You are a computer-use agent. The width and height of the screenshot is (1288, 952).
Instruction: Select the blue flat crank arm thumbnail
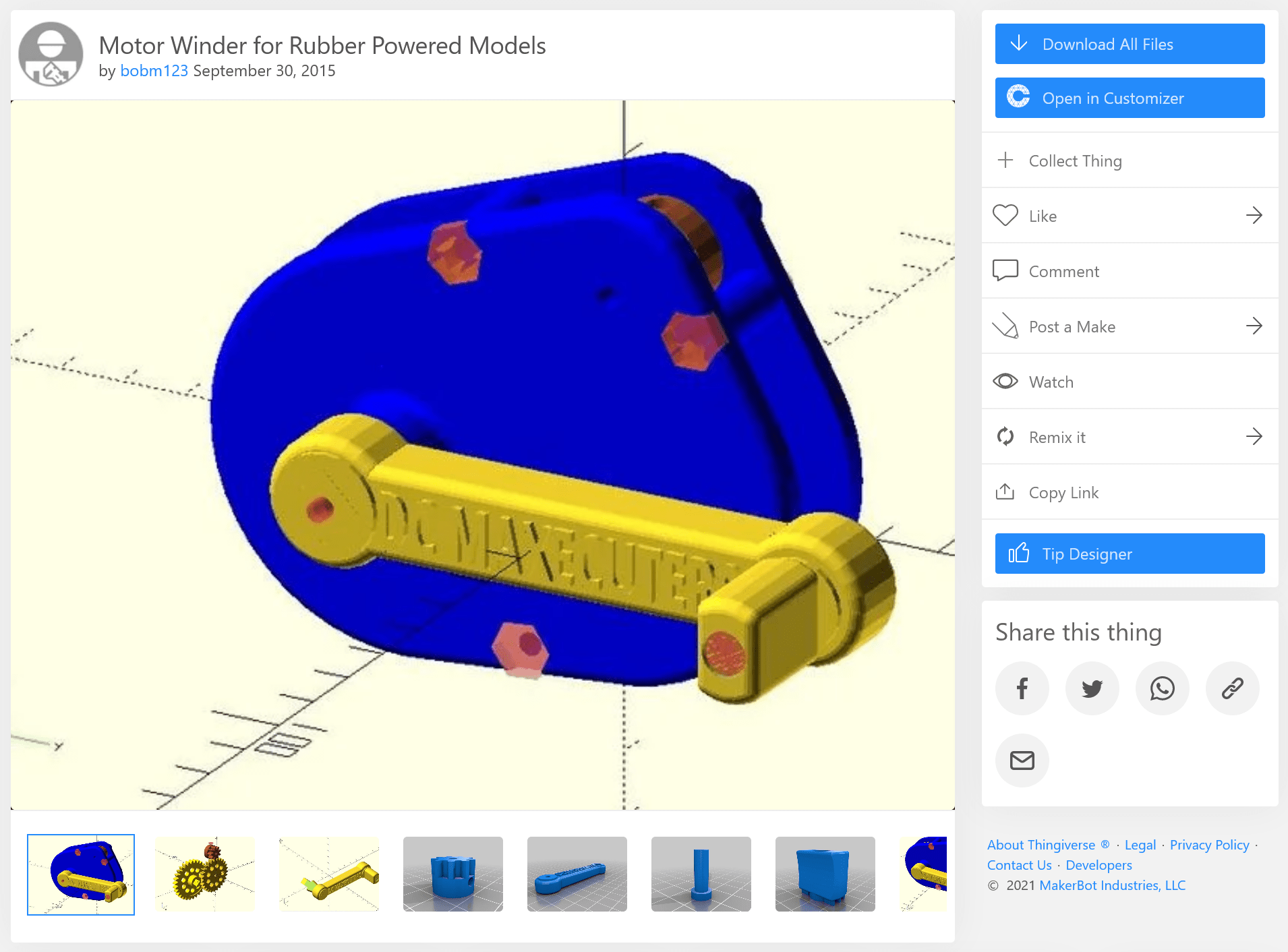click(x=577, y=874)
